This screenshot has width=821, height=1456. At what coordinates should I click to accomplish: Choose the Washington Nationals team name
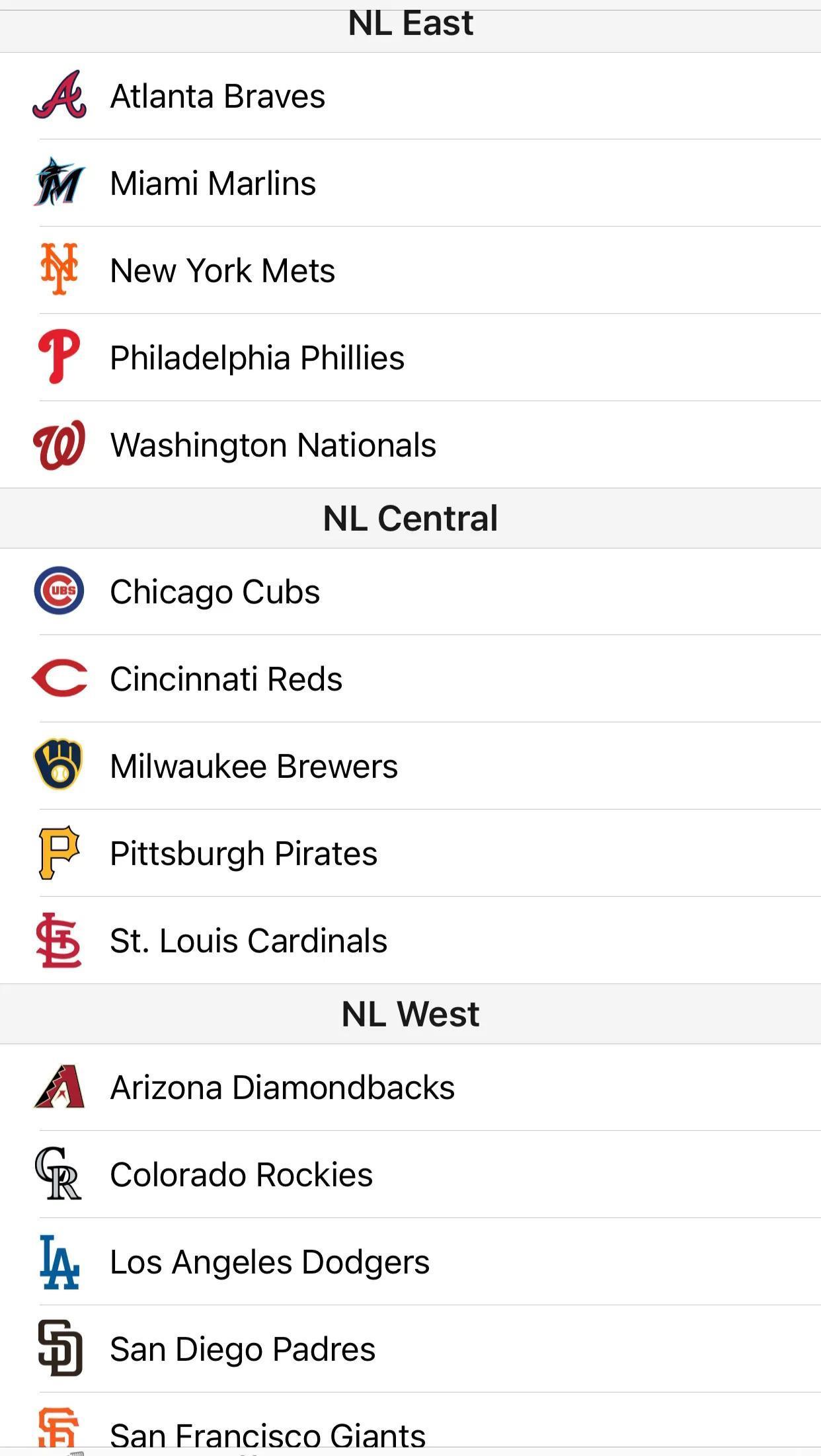pyautogui.click(x=273, y=445)
